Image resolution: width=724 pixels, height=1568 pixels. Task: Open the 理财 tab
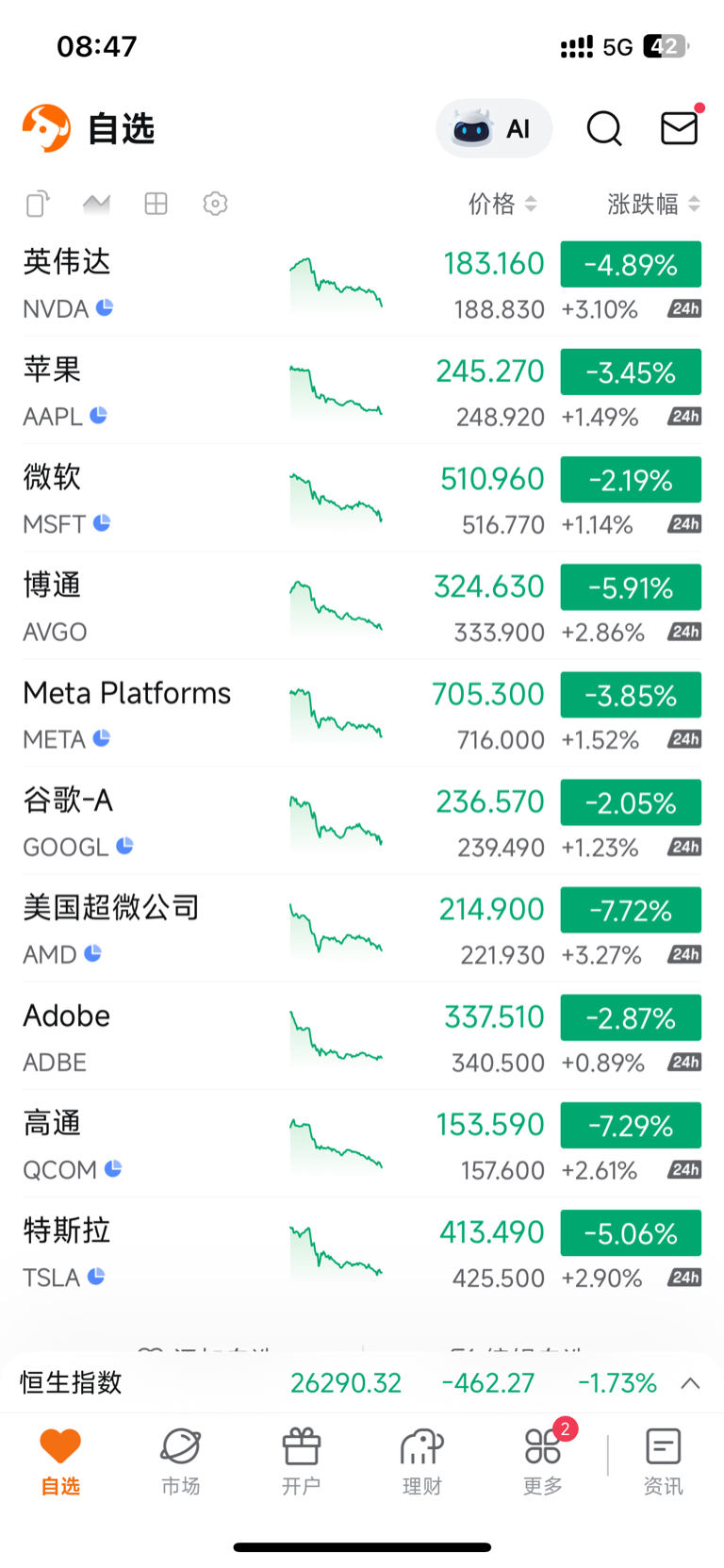click(421, 1461)
